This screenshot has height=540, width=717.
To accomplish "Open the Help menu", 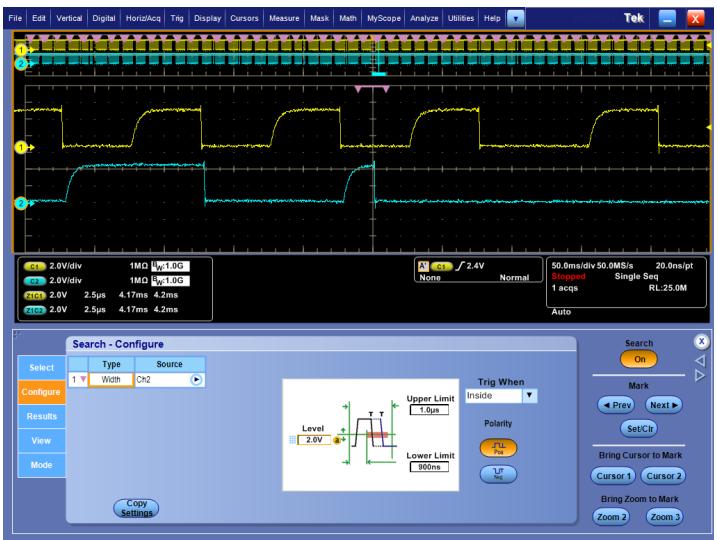I will point(492,18).
